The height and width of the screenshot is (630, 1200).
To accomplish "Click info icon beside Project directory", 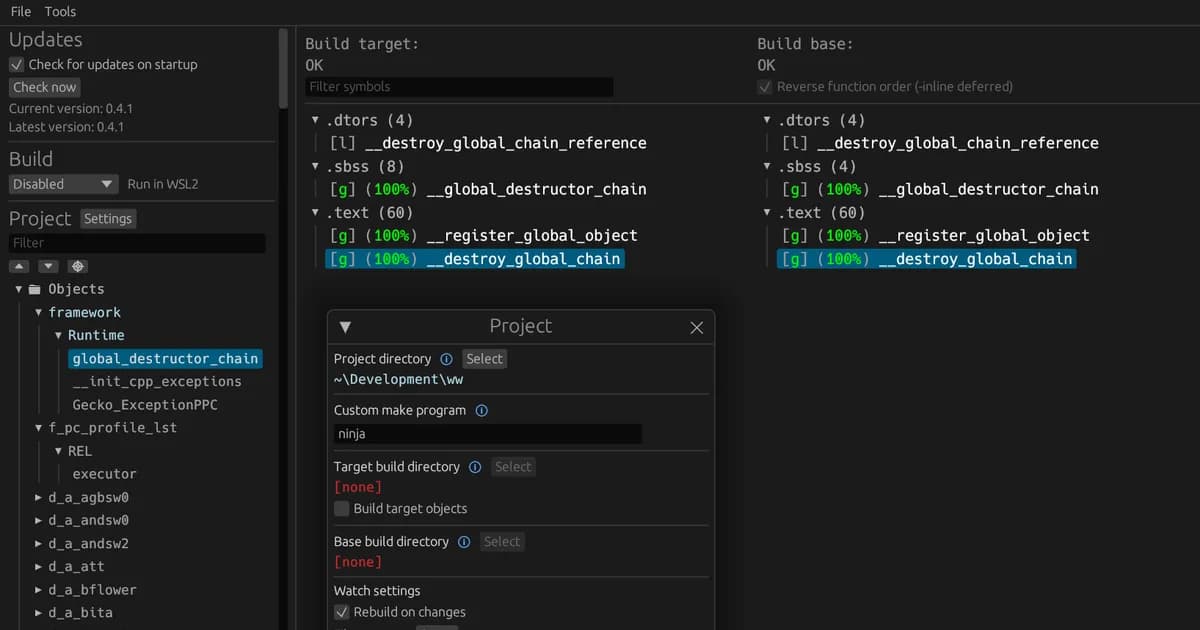I will (447, 359).
